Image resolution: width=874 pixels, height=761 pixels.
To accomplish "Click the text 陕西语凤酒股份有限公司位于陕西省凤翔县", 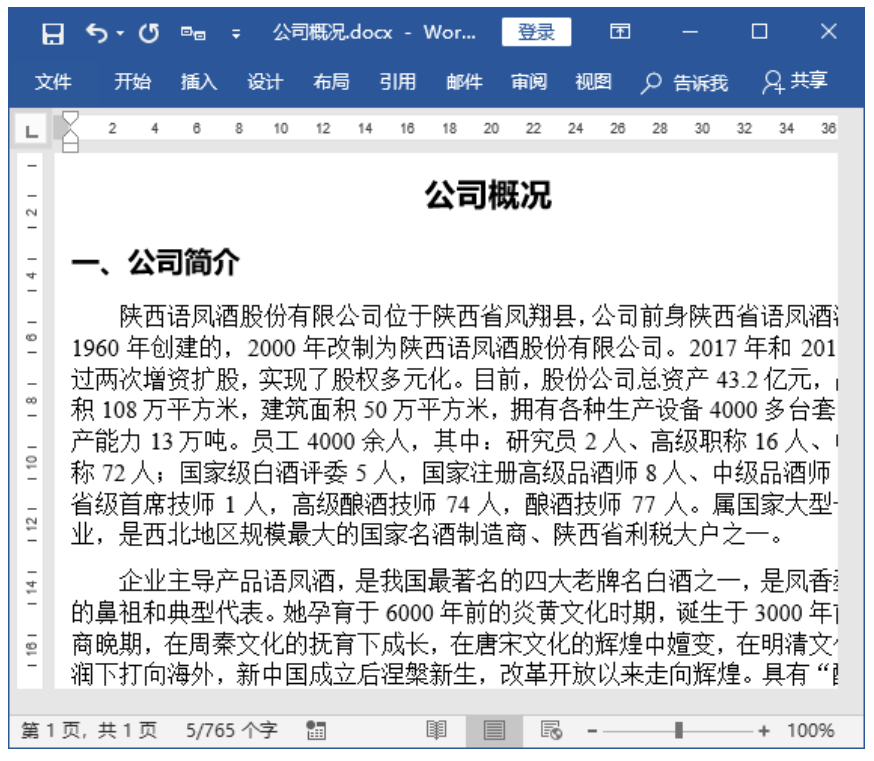I will [348, 317].
